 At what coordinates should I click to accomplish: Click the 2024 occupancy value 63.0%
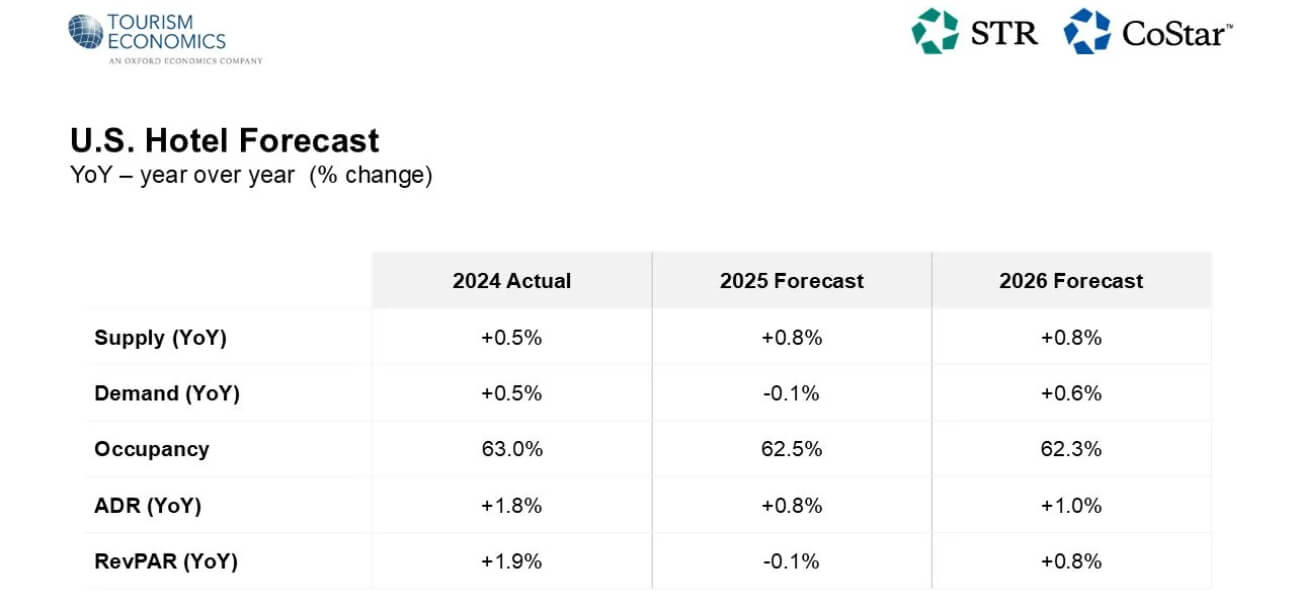pyautogui.click(x=512, y=449)
